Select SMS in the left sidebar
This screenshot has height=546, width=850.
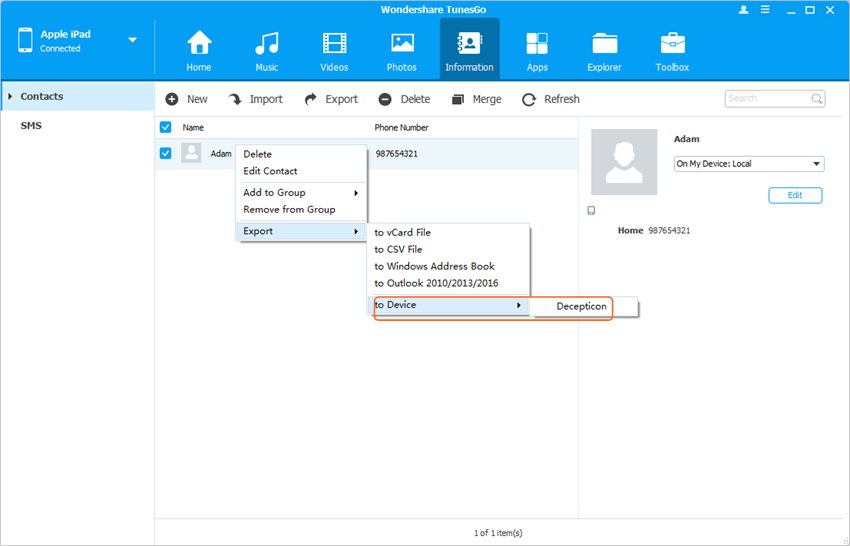[x=31, y=126]
